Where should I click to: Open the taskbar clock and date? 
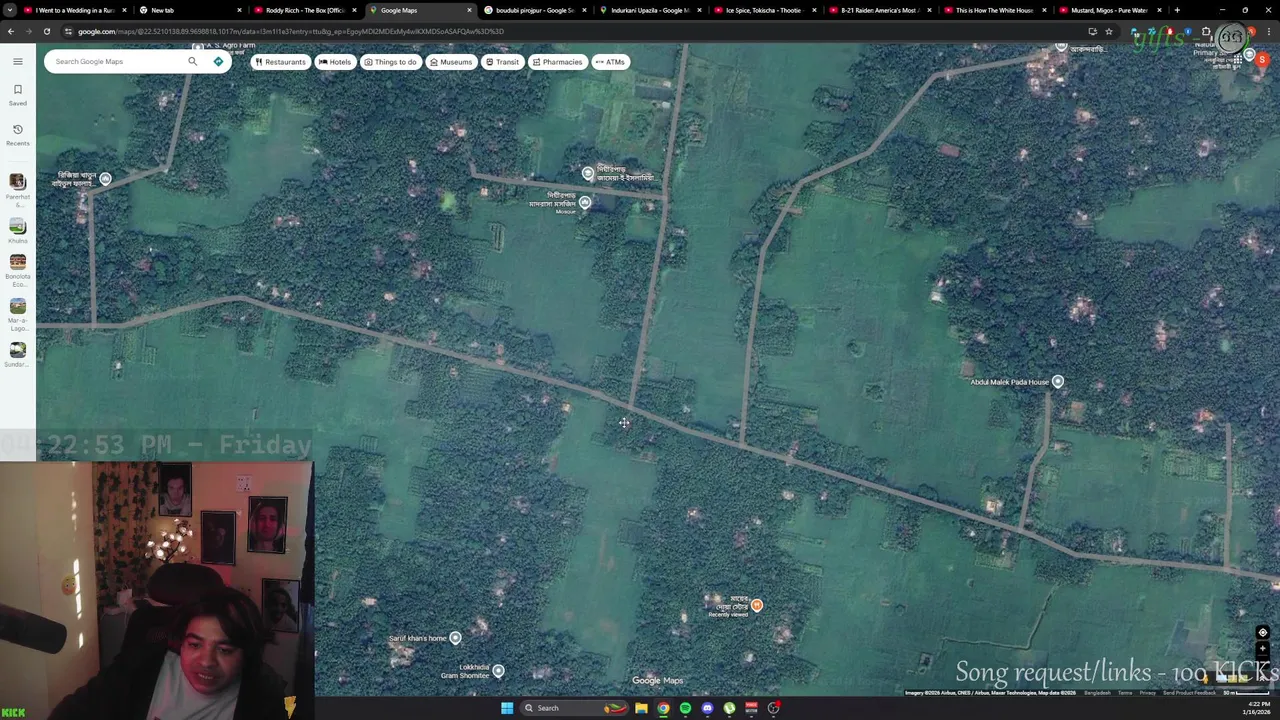(1258, 708)
